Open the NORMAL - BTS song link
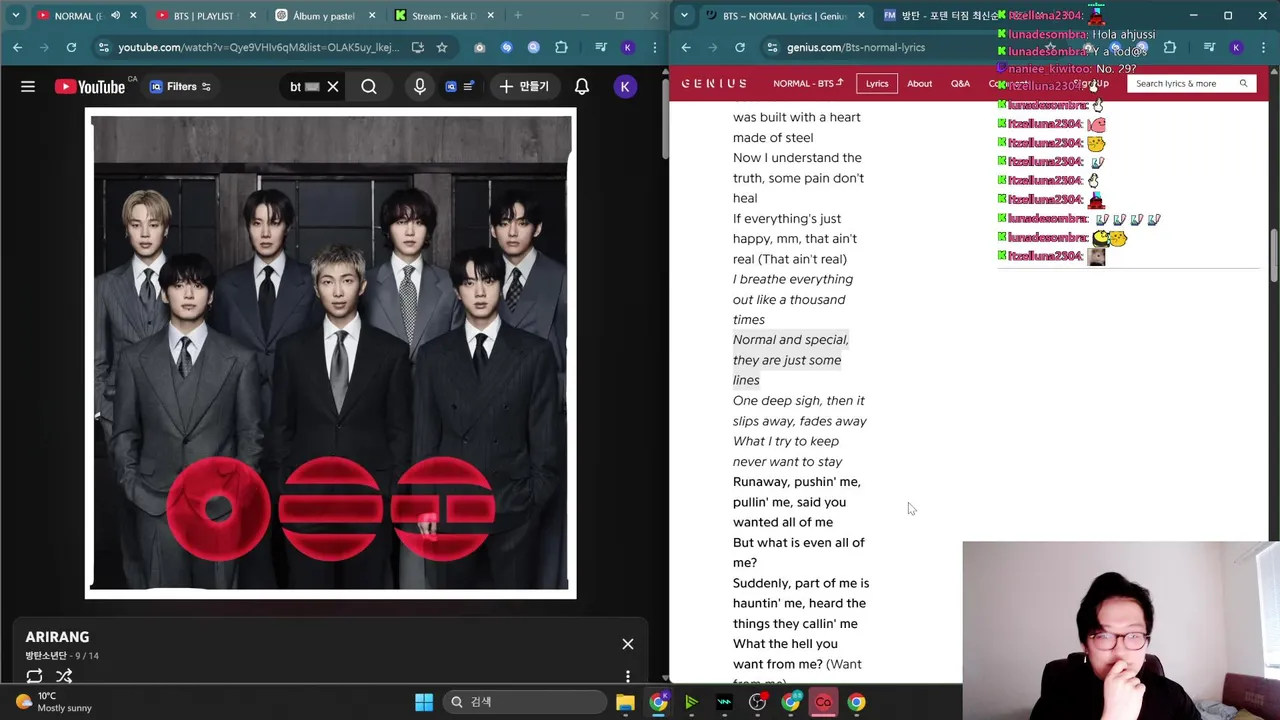This screenshot has height=720, width=1280. (808, 84)
